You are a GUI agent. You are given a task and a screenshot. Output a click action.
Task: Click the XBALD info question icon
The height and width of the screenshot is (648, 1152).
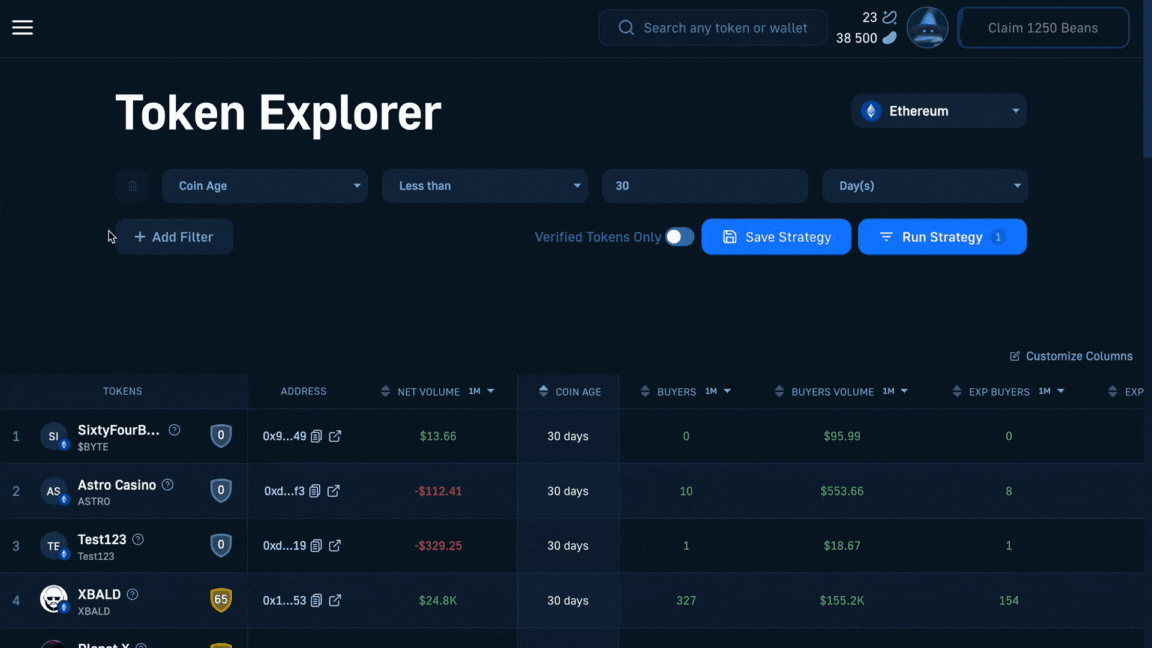point(132,594)
